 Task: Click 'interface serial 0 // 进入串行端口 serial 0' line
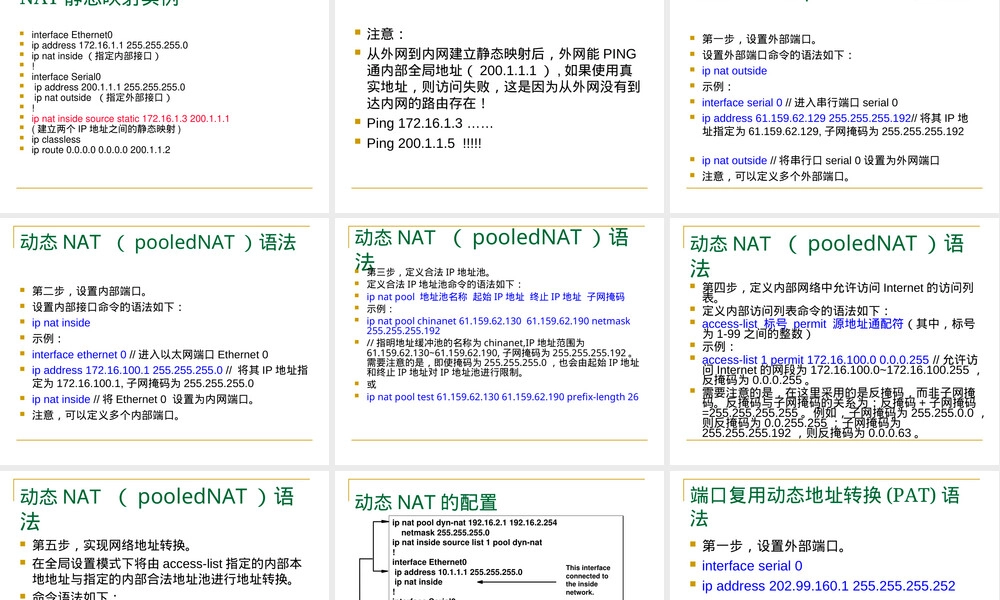[800, 103]
